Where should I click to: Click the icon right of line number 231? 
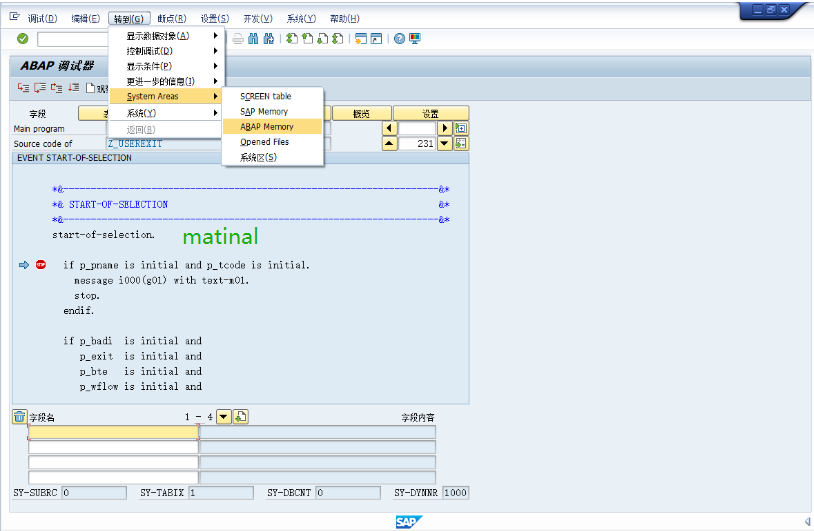click(461, 143)
